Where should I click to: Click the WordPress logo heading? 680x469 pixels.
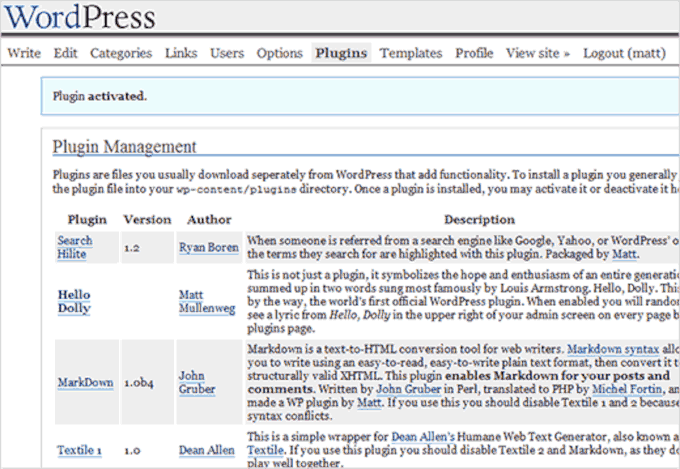pyautogui.click(x=80, y=16)
